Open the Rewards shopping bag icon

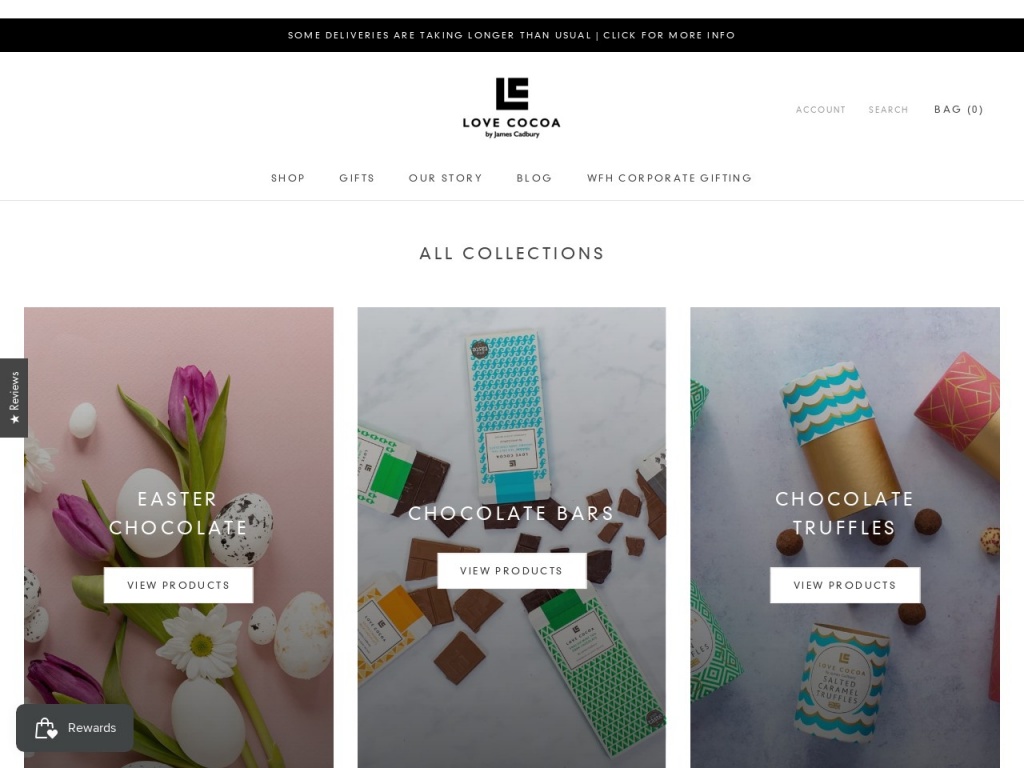(x=46, y=728)
